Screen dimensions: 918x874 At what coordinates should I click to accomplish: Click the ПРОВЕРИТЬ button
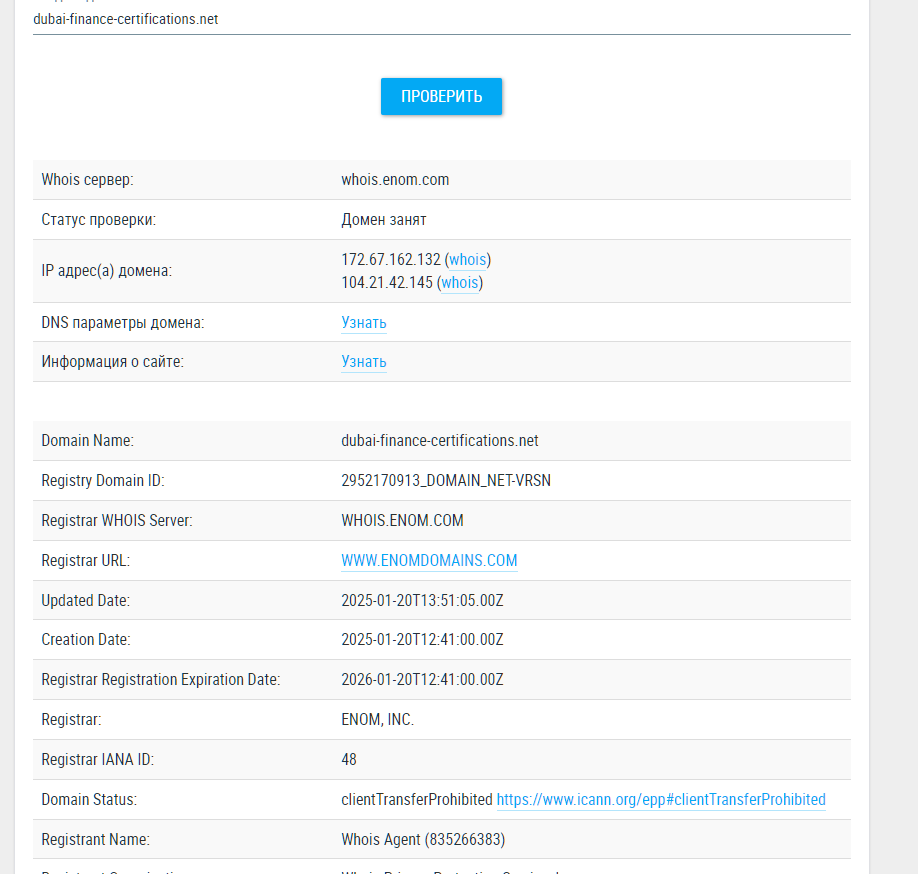(x=441, y=97)
